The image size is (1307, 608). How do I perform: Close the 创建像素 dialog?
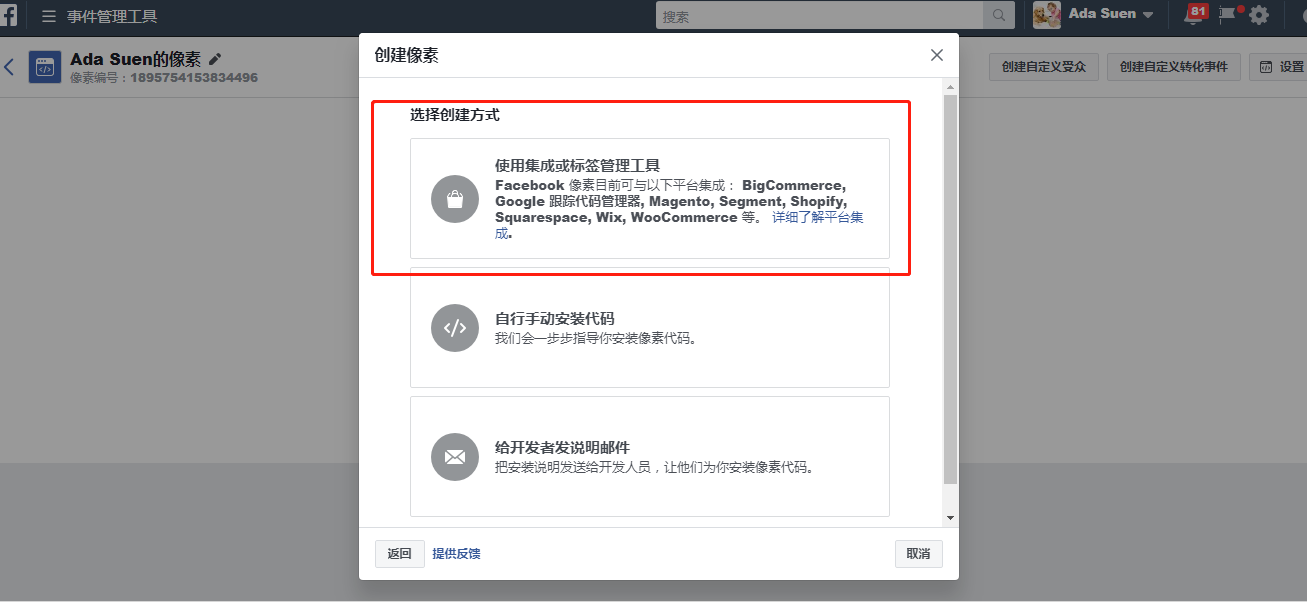936,55
